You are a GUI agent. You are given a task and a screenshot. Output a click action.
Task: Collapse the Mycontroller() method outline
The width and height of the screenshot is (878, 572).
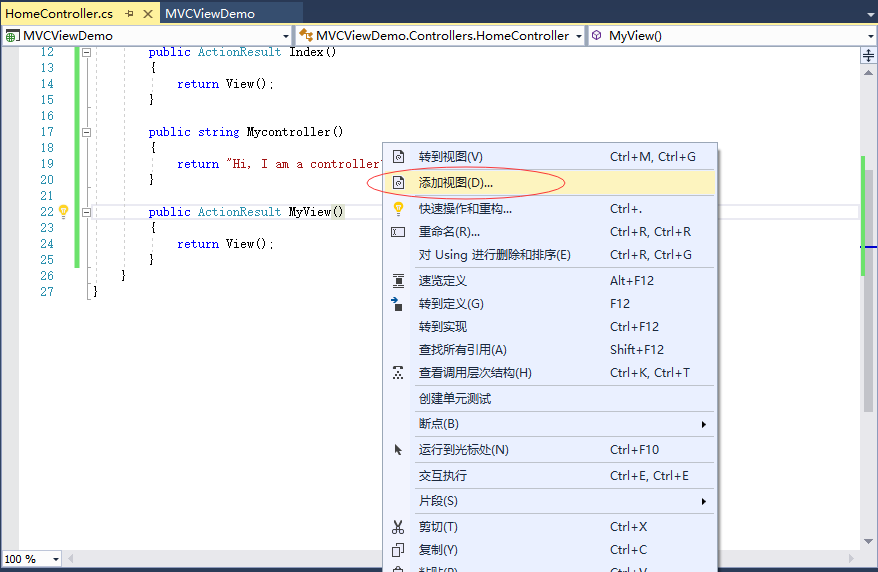pos(87,132)
